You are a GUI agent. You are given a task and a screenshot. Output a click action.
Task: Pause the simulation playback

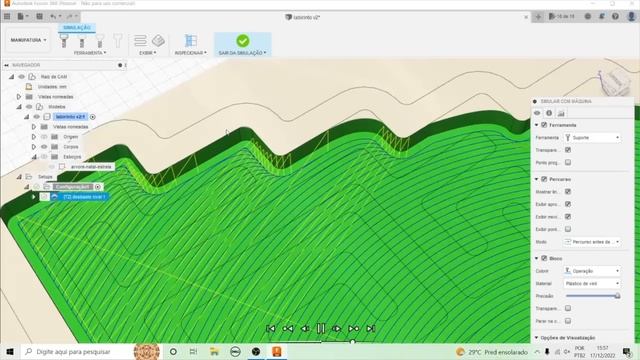[321, 329]
